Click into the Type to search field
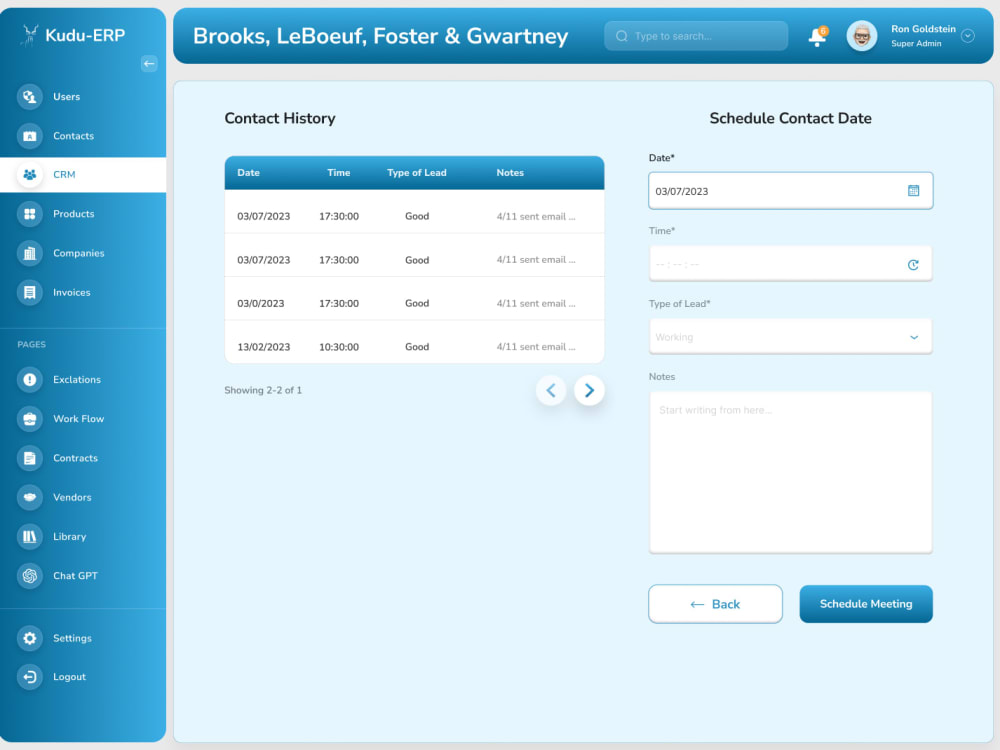The width and height of the screenshot is (1000, 750). [x=696, y=36]
